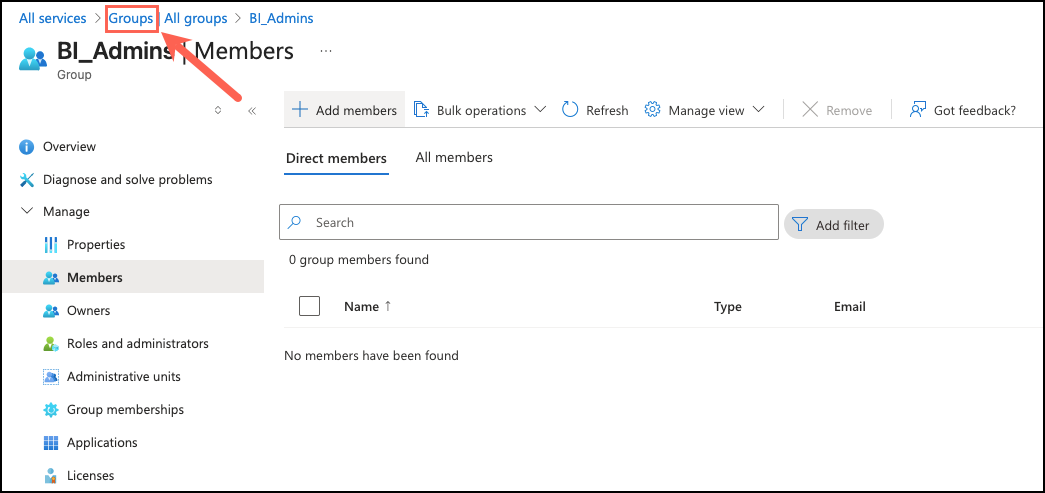This screenshot has width=1045, height=493.
Task: Click the Search members input field
Action: click(528, 222)
